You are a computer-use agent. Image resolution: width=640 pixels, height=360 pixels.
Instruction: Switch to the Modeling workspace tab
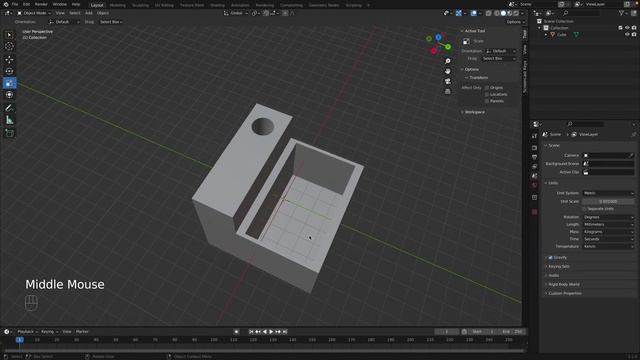(x=118, y=5)
